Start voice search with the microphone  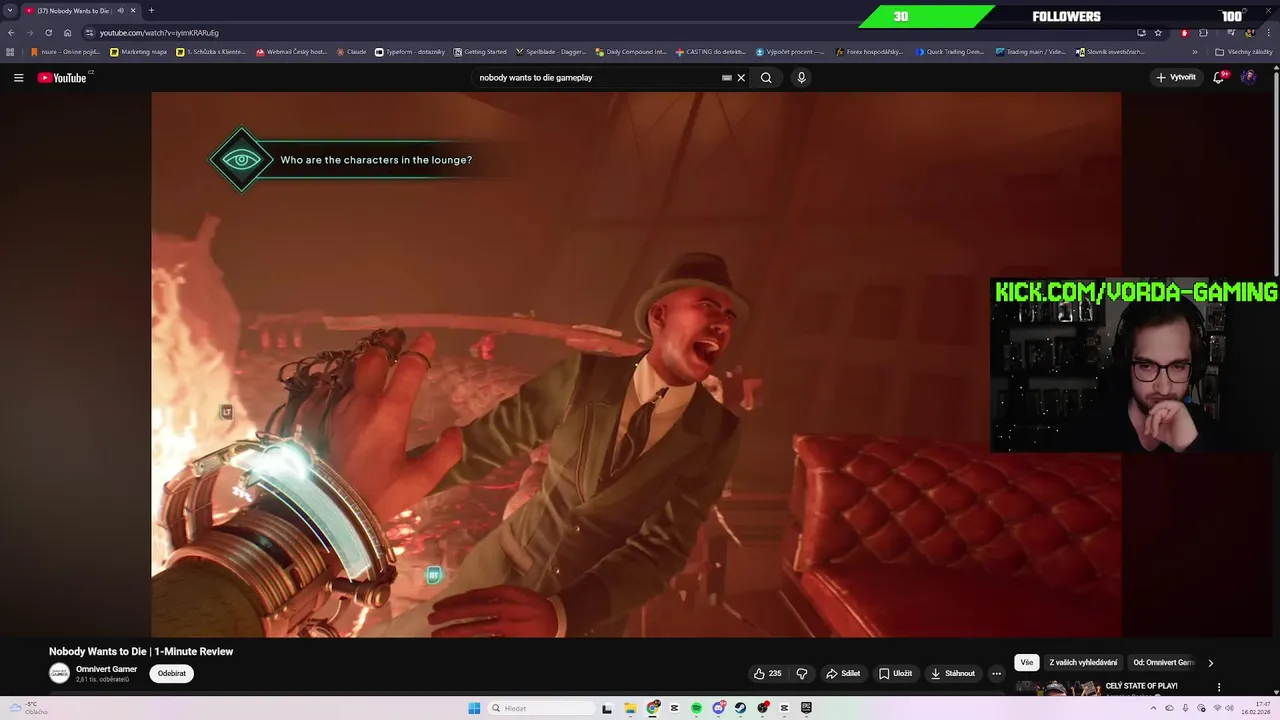[x=801, y=77]
